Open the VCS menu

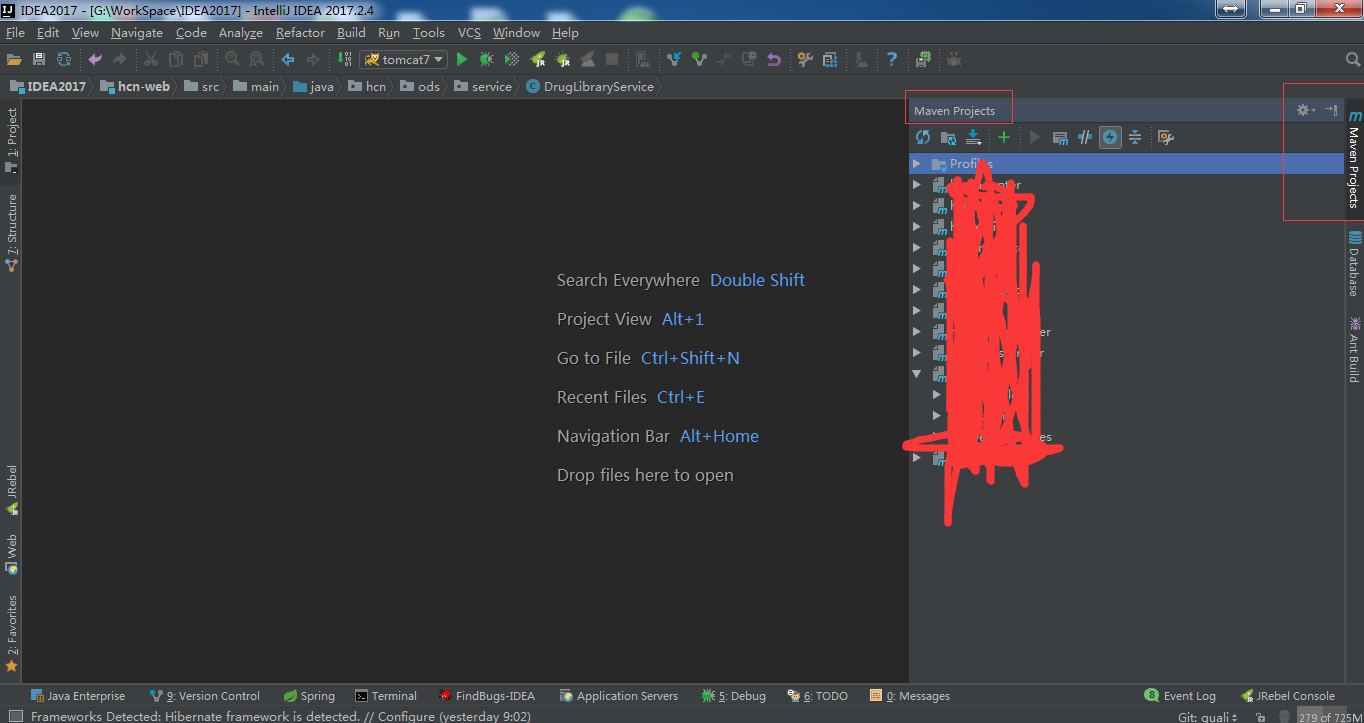[469, 33]
